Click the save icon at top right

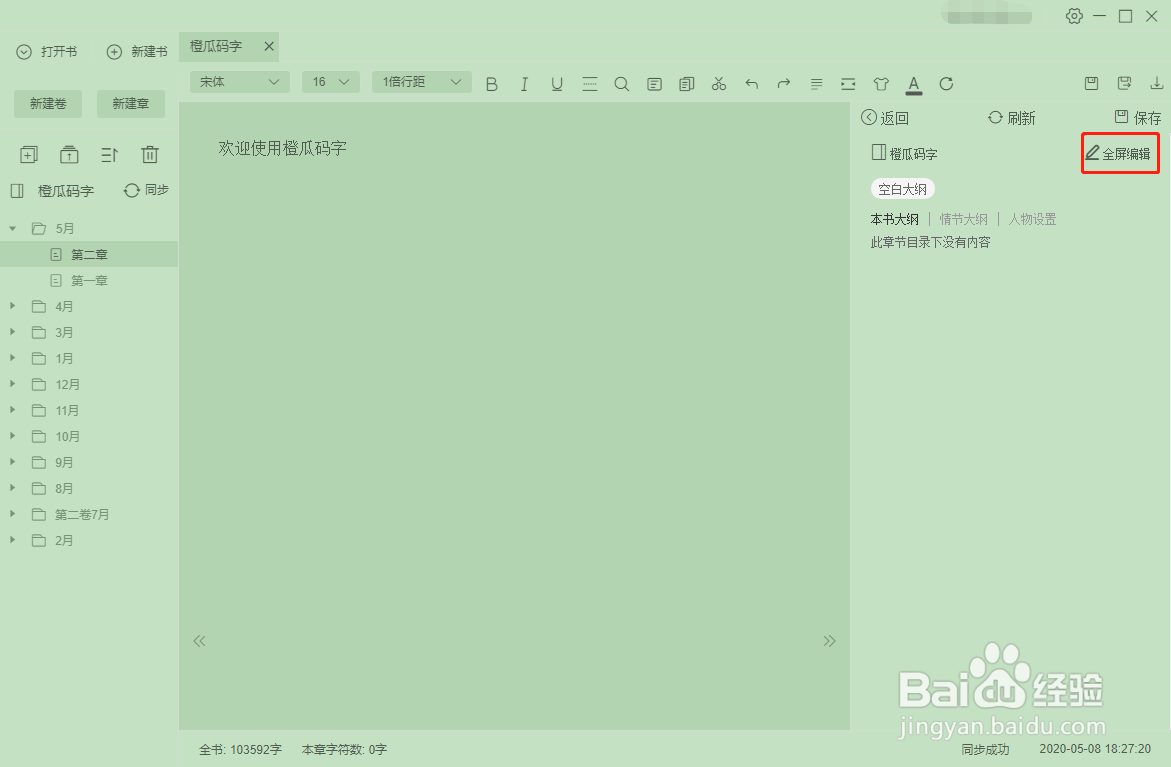(1091, 84)
